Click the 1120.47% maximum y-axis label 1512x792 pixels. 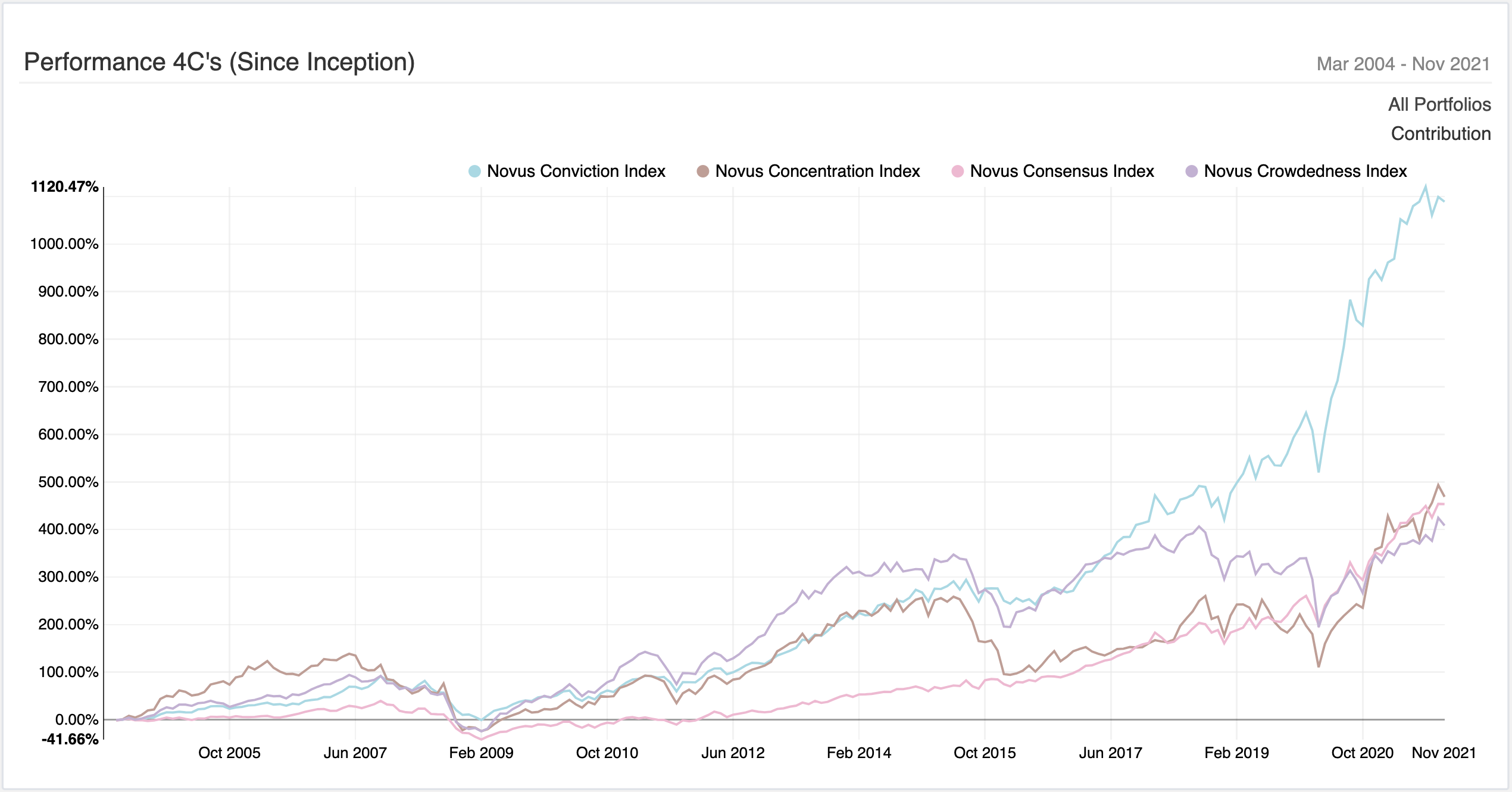coord(64,187)
